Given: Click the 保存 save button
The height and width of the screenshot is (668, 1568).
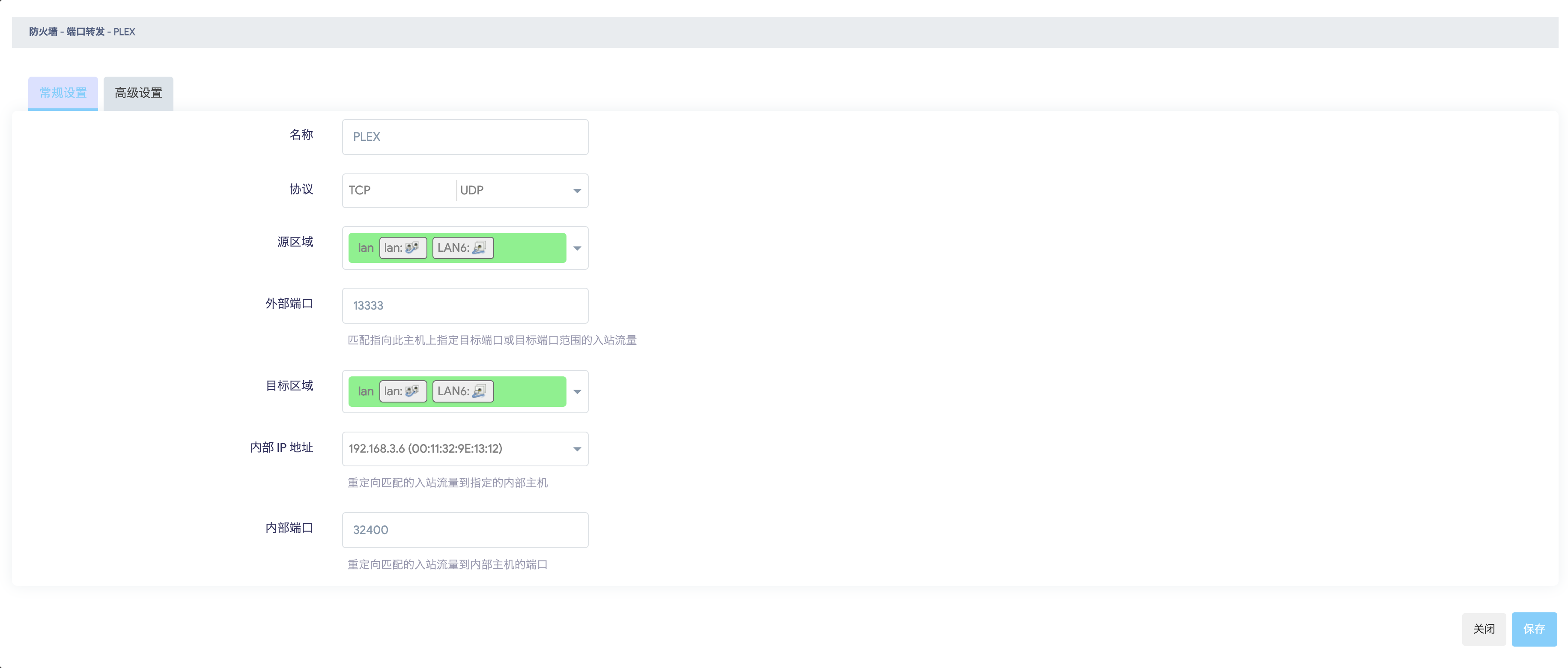Looking at the screenshot, I should pyautogui.click(x=1533, y=629).
